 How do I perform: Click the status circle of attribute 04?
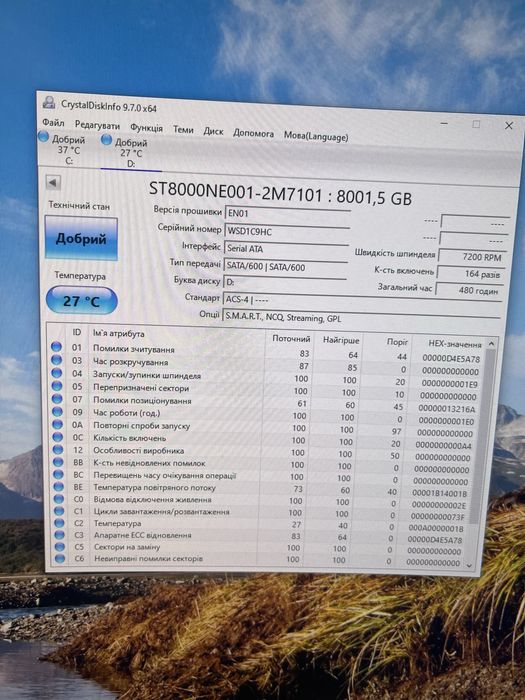click(x=57, y=372)
